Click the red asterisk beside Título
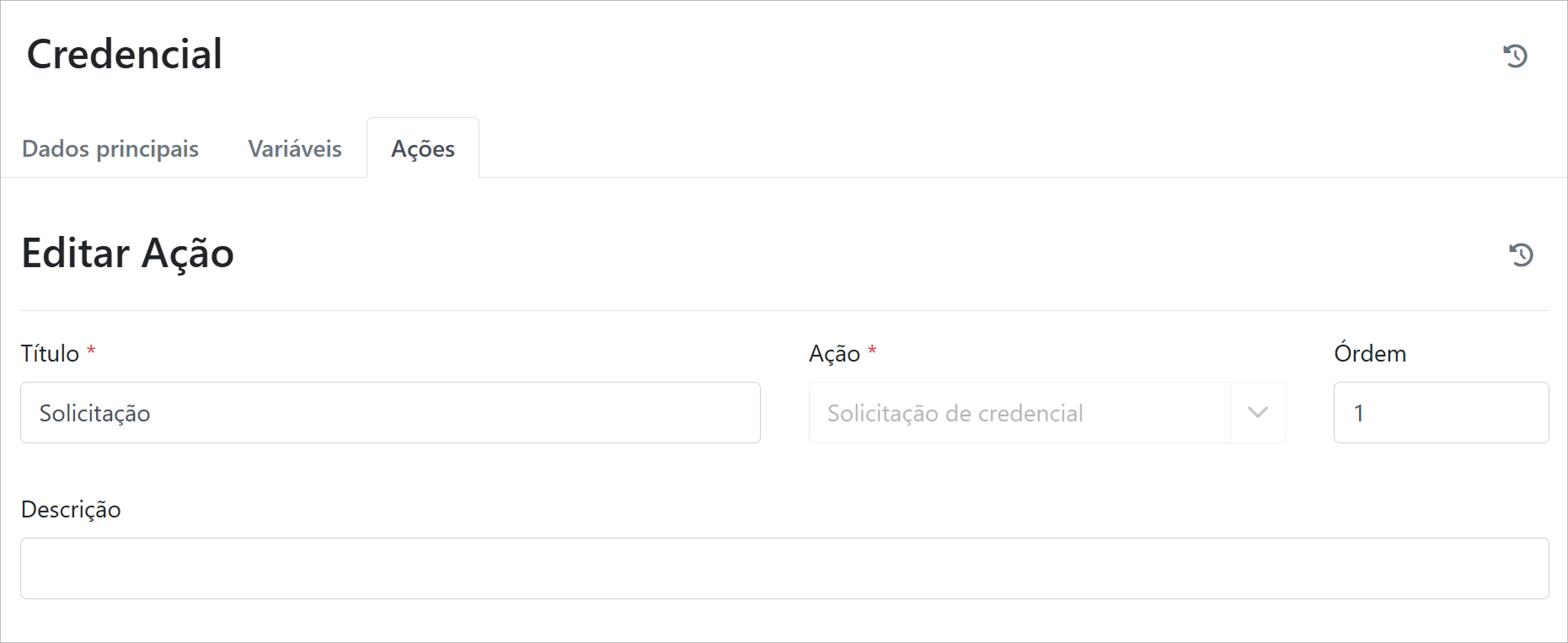This screenshot has width=1568, height=643. pyautogui.click(x=91, y=350)
